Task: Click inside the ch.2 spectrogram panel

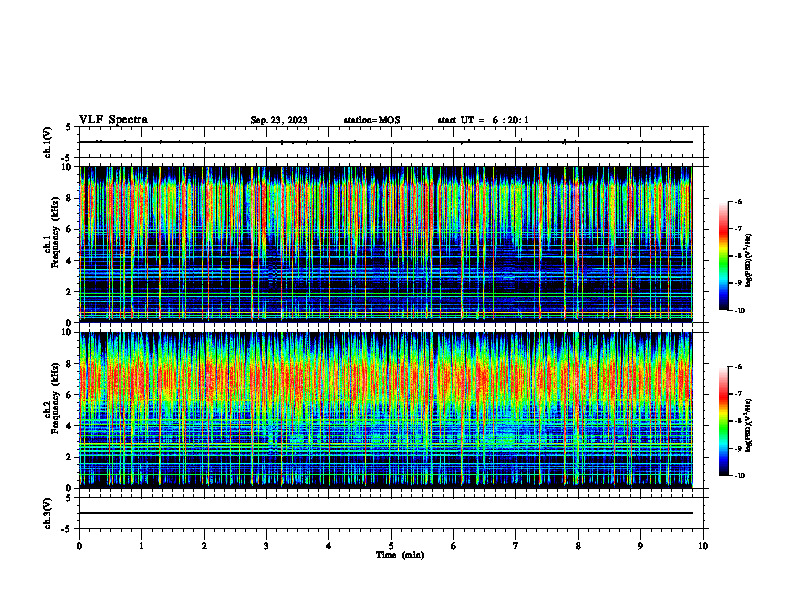Action: pyautogui.click(x=386, y=410)
